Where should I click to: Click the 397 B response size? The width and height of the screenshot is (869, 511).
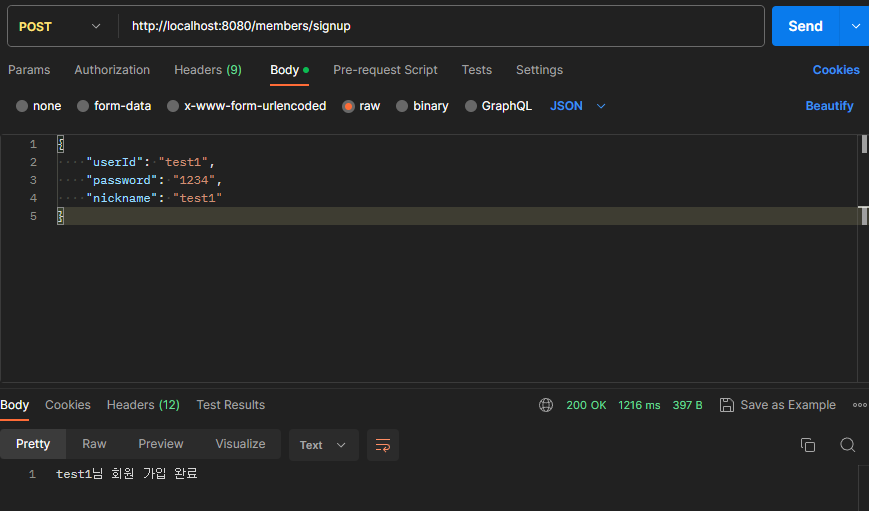[x=687, y=405]
